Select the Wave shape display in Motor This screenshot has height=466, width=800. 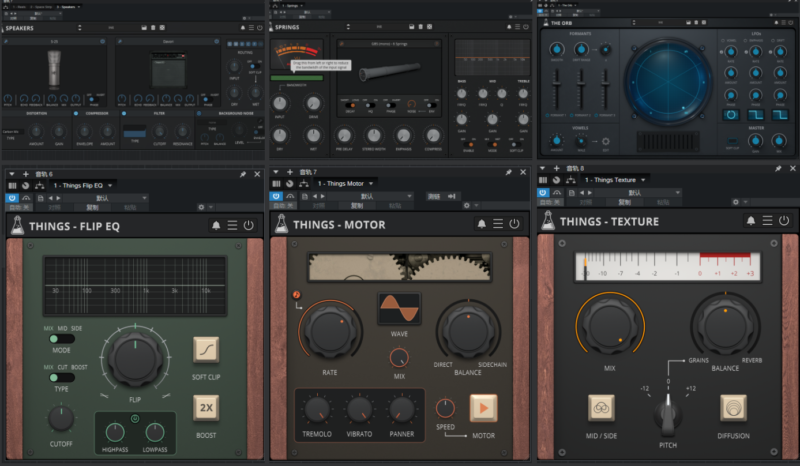[x=398, y=309]
